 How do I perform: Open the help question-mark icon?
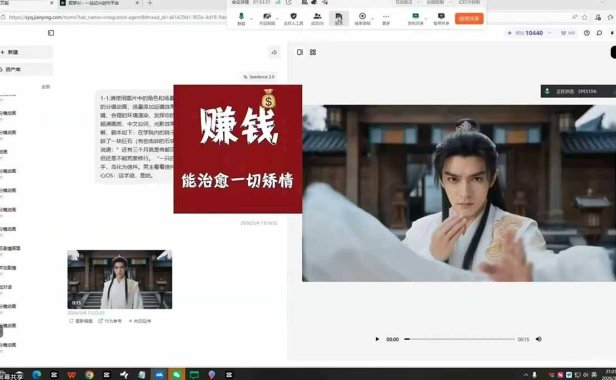[x=587, y=33]
